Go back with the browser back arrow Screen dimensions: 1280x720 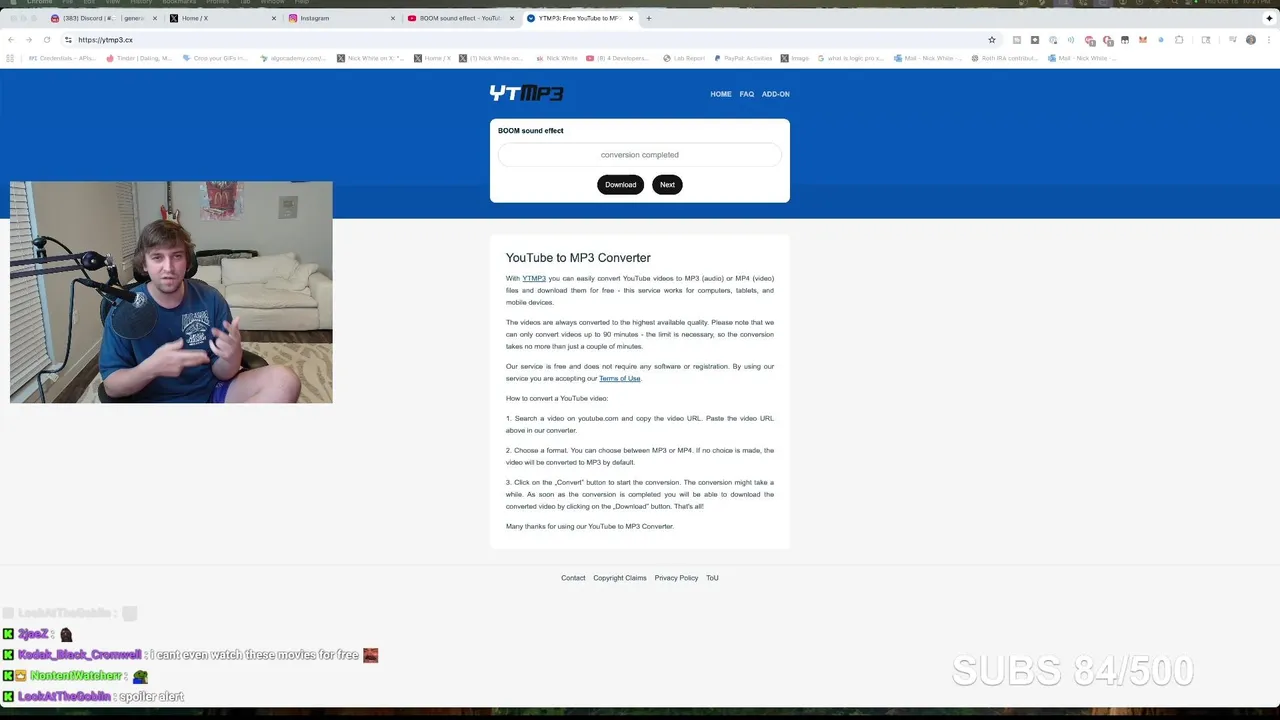coord(11,40)
